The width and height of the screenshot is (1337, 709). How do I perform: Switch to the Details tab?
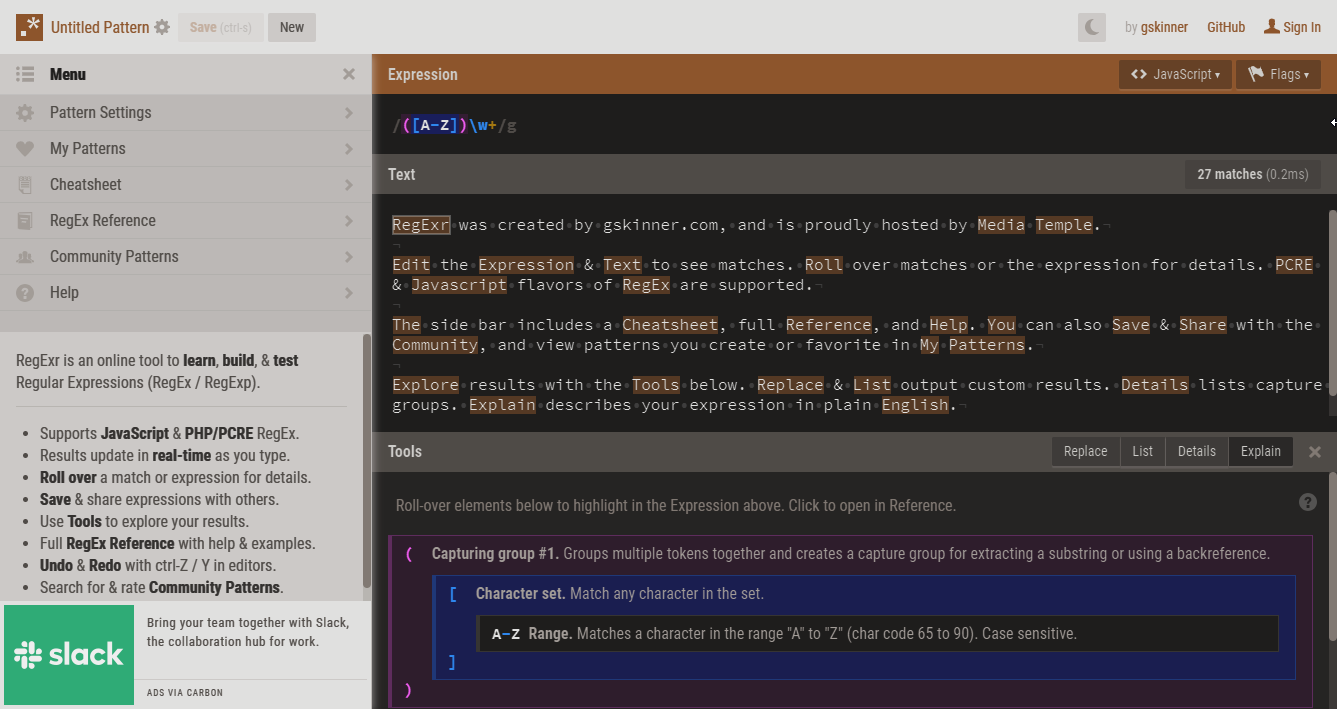pos(1196,451)
